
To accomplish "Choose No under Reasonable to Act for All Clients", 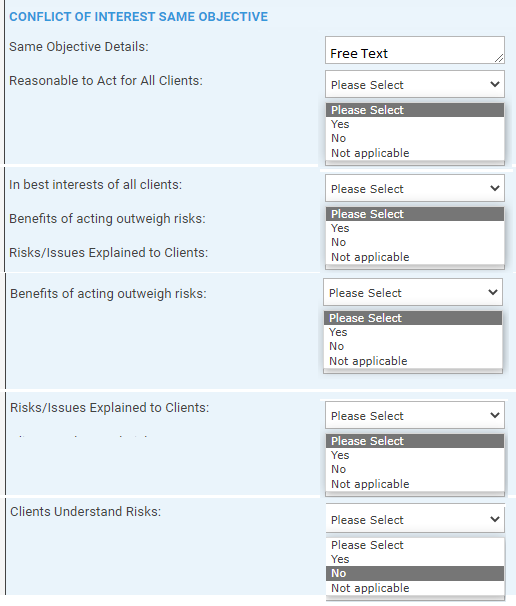I will coord(415,138).
